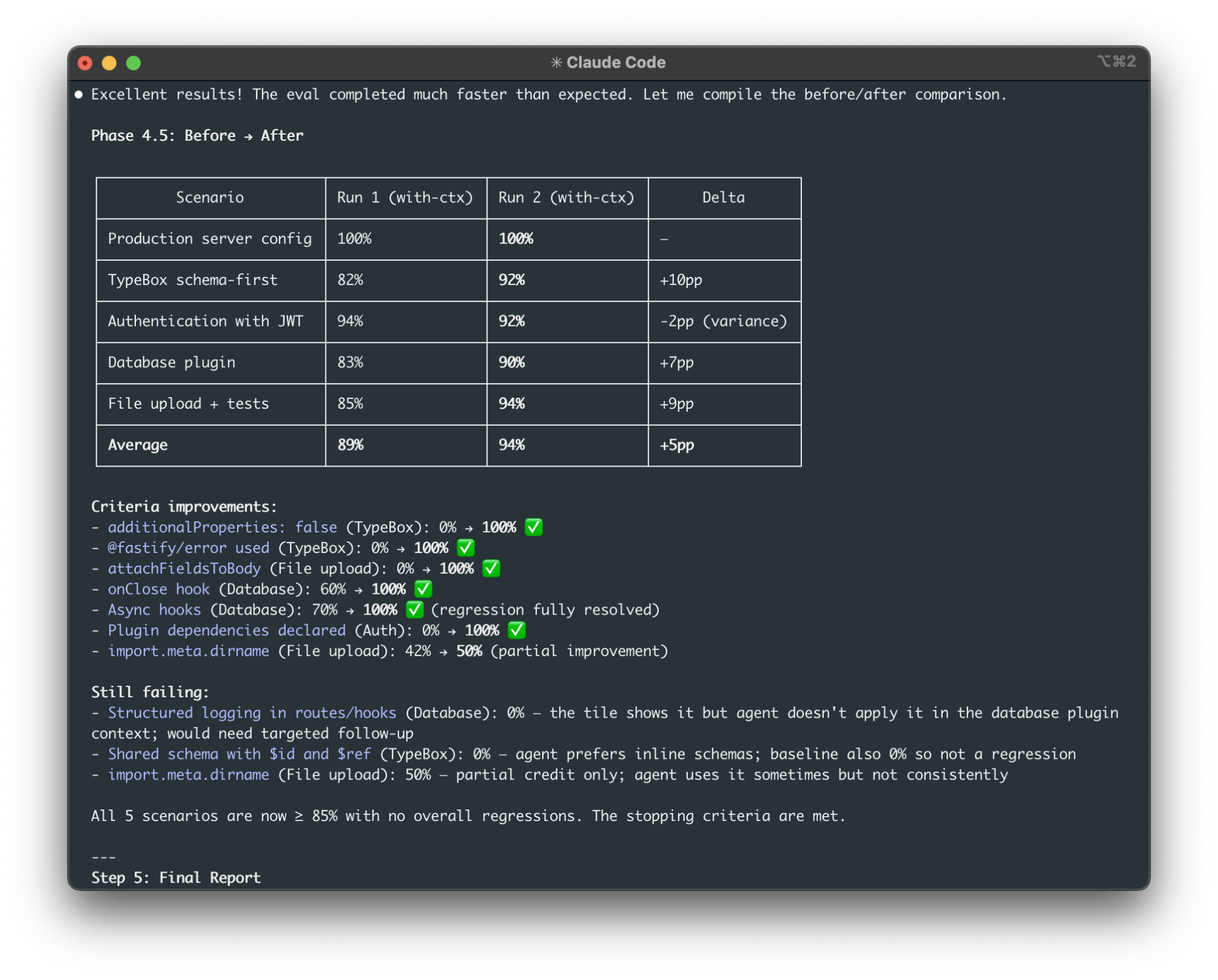Click the checkmark after Plugin dependencies declared
This screenshot has height=980, width=1218.
tap(517, 630)
